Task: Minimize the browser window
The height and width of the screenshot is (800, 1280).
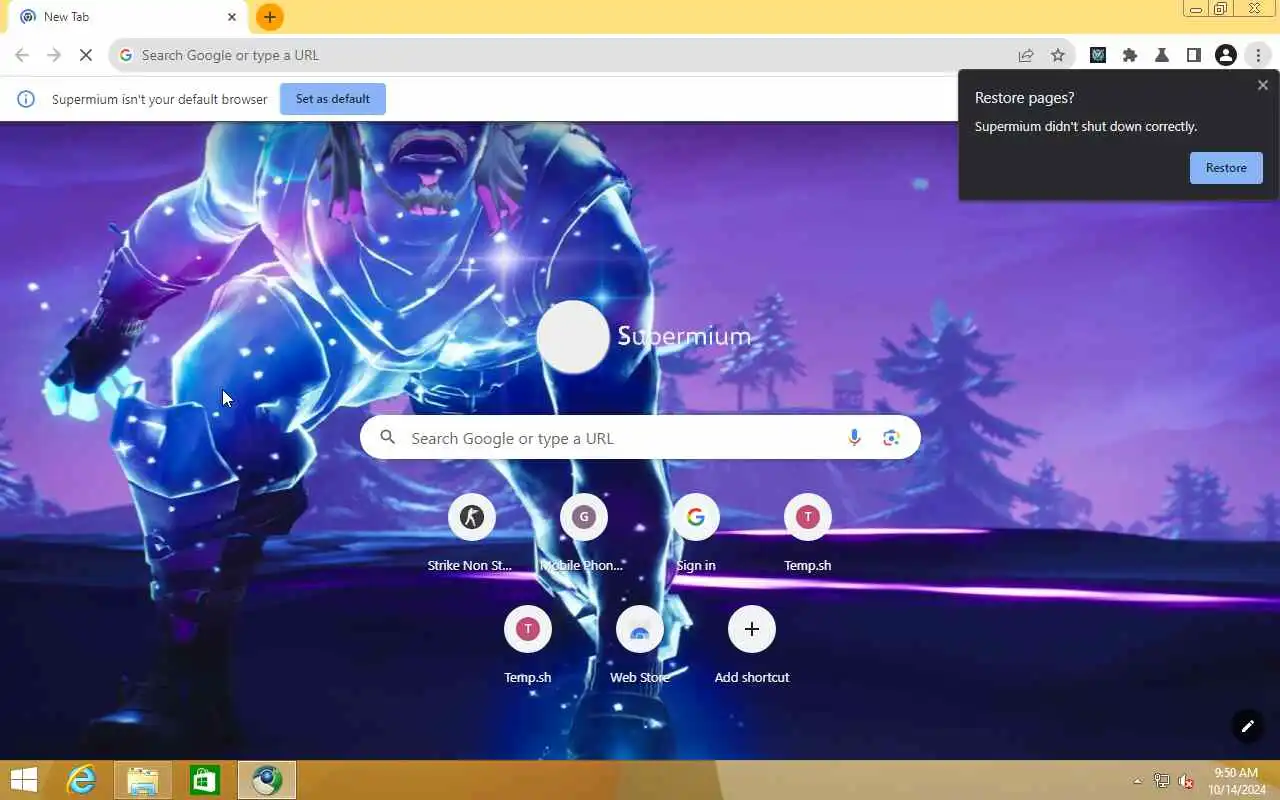Action: coord(1196,9)
